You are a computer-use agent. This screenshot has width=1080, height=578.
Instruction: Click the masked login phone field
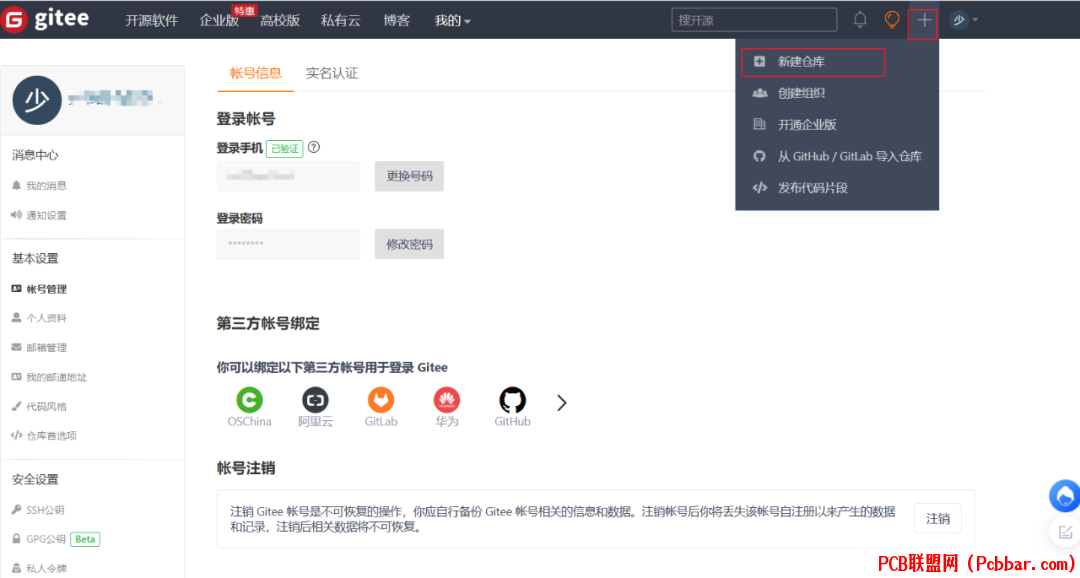(x=289, y=176)
